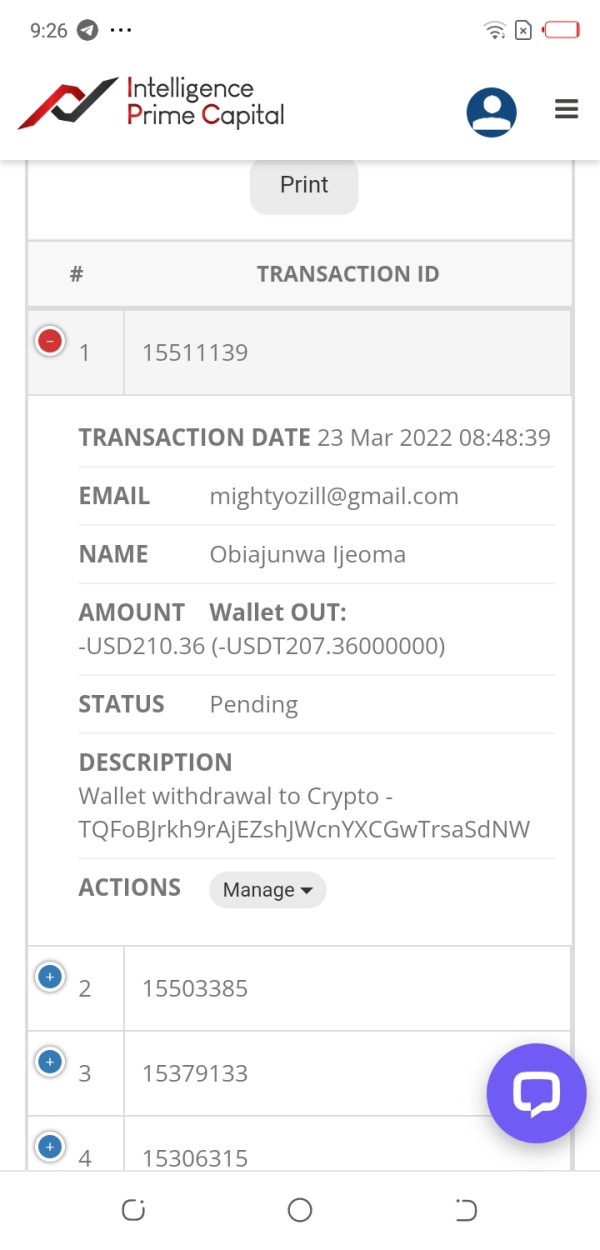The height and width of the screenshot is (1250, 600).
Task: Expand transaction row 3 details
Action: (50, 1061)
